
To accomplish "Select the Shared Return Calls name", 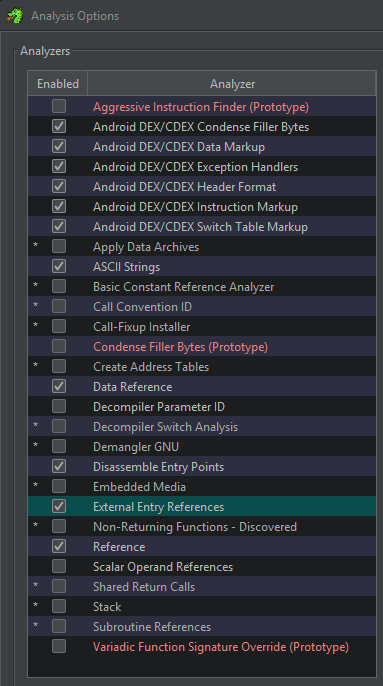I will (x=144, y=587).
